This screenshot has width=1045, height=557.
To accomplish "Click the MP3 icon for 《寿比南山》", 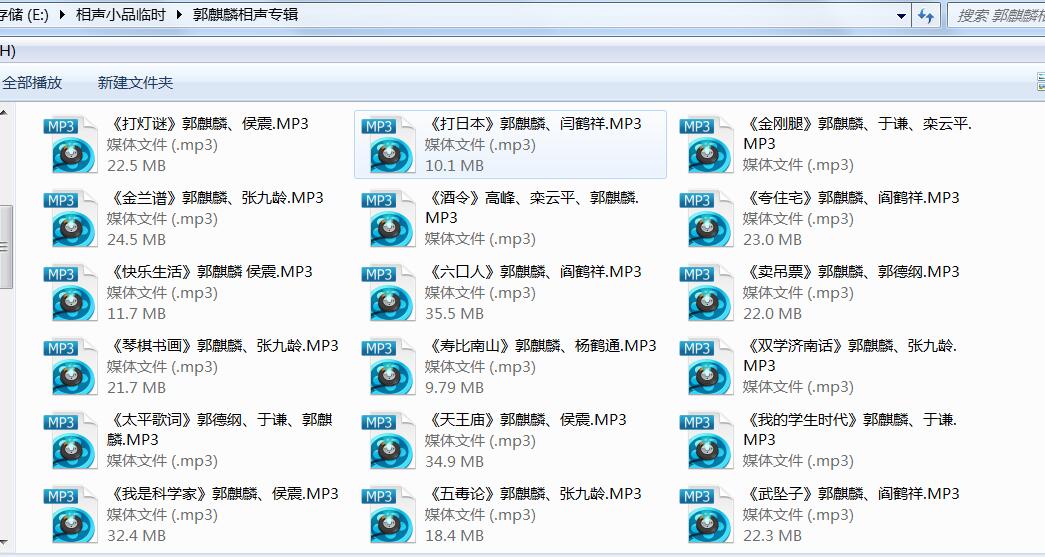I will tap(389, 366).
